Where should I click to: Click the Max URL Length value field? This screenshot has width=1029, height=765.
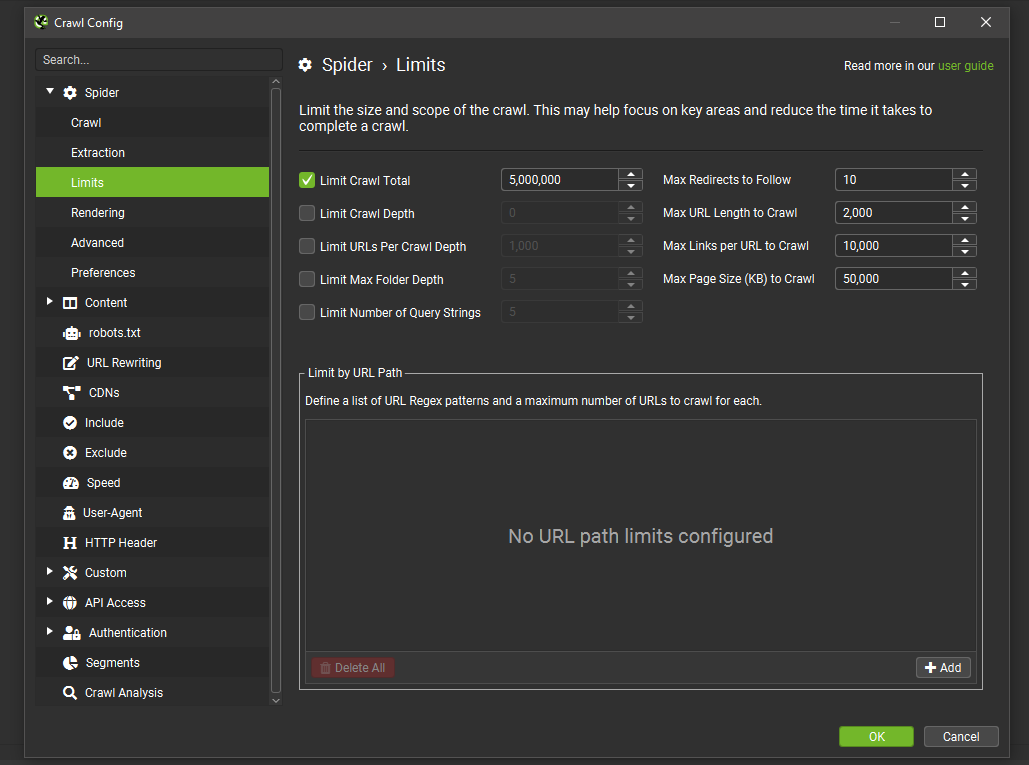[894, 213]
